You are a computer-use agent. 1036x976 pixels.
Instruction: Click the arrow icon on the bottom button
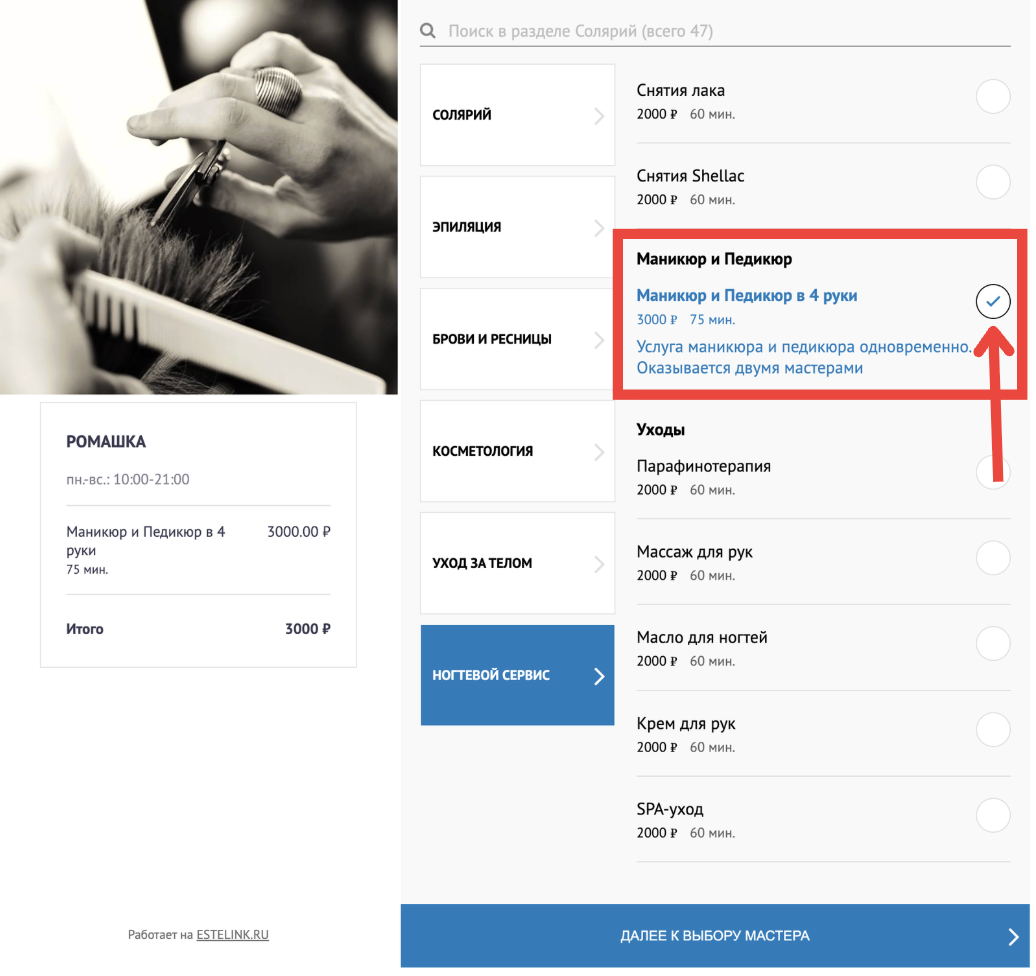(1013, 936)
